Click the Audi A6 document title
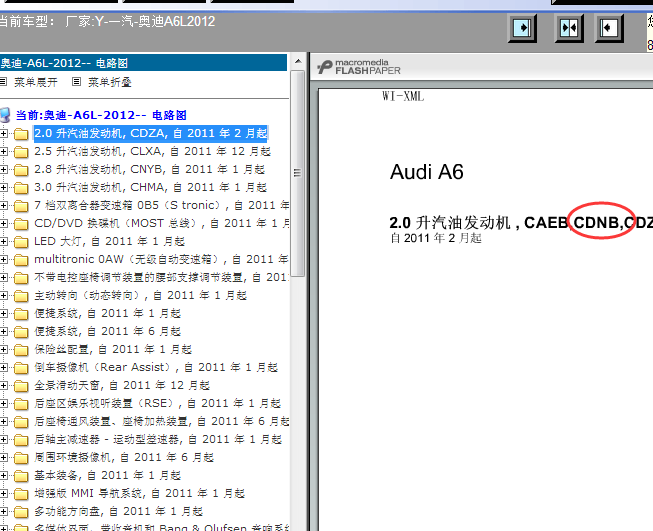This screenshot has height=531, width=653. pos(426,172)
